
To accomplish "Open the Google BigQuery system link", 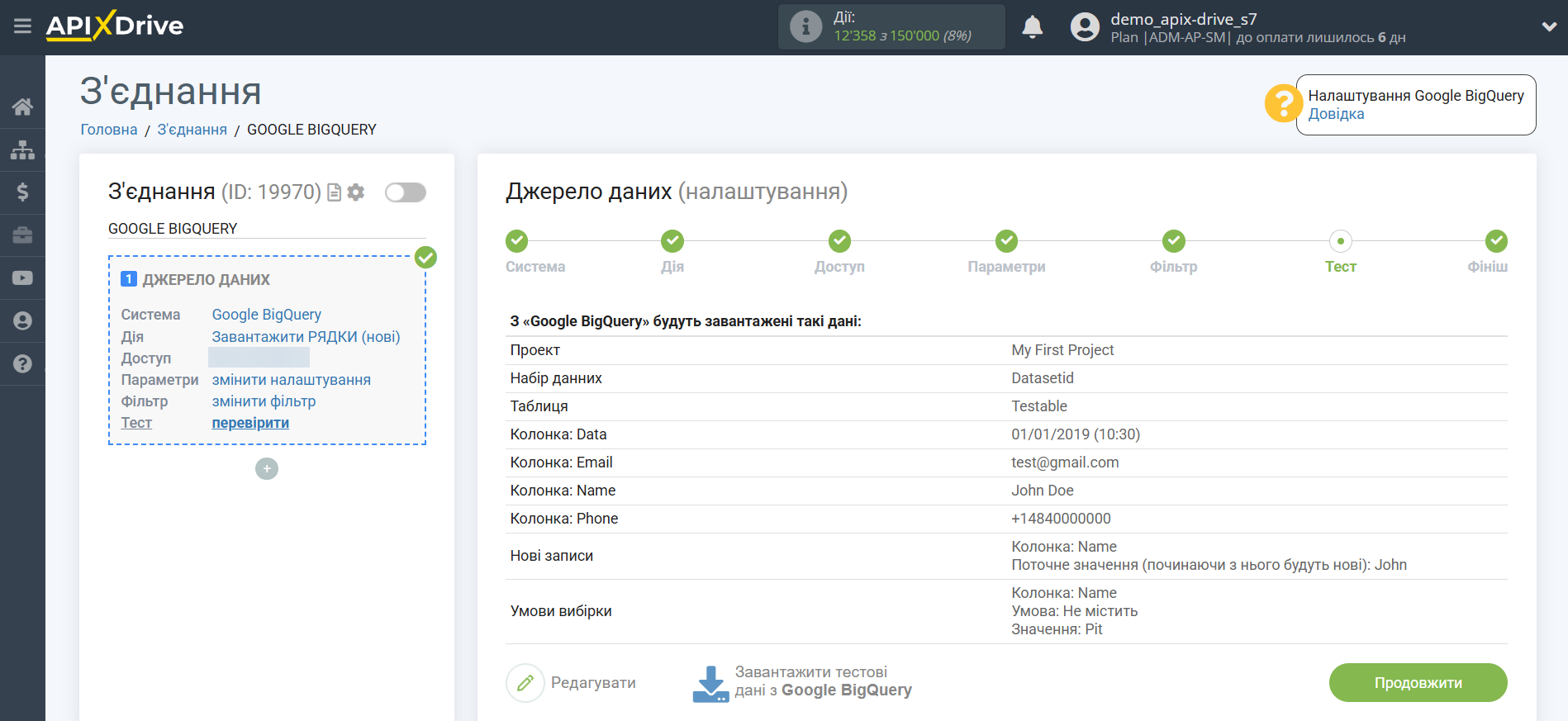I will [x=267, y=315].
